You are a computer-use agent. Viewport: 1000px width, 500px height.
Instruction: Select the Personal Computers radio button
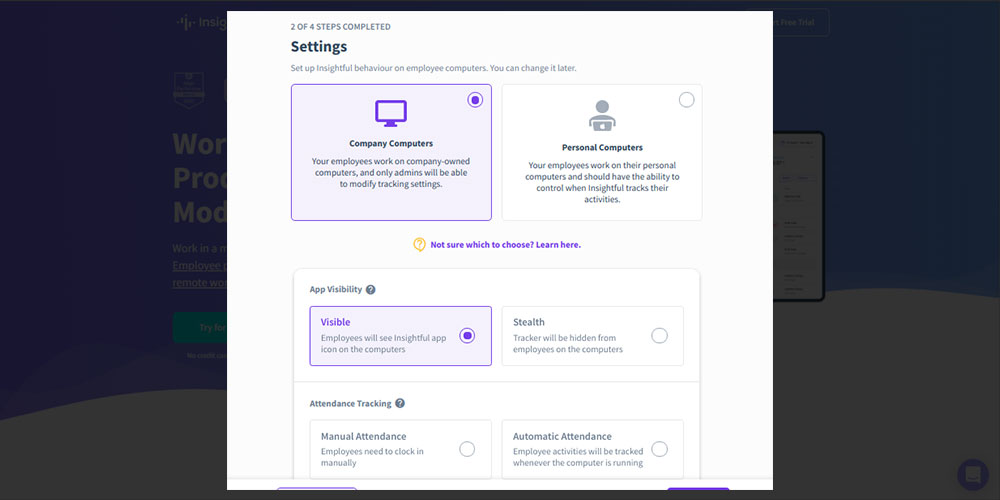[x=686, y=100]
